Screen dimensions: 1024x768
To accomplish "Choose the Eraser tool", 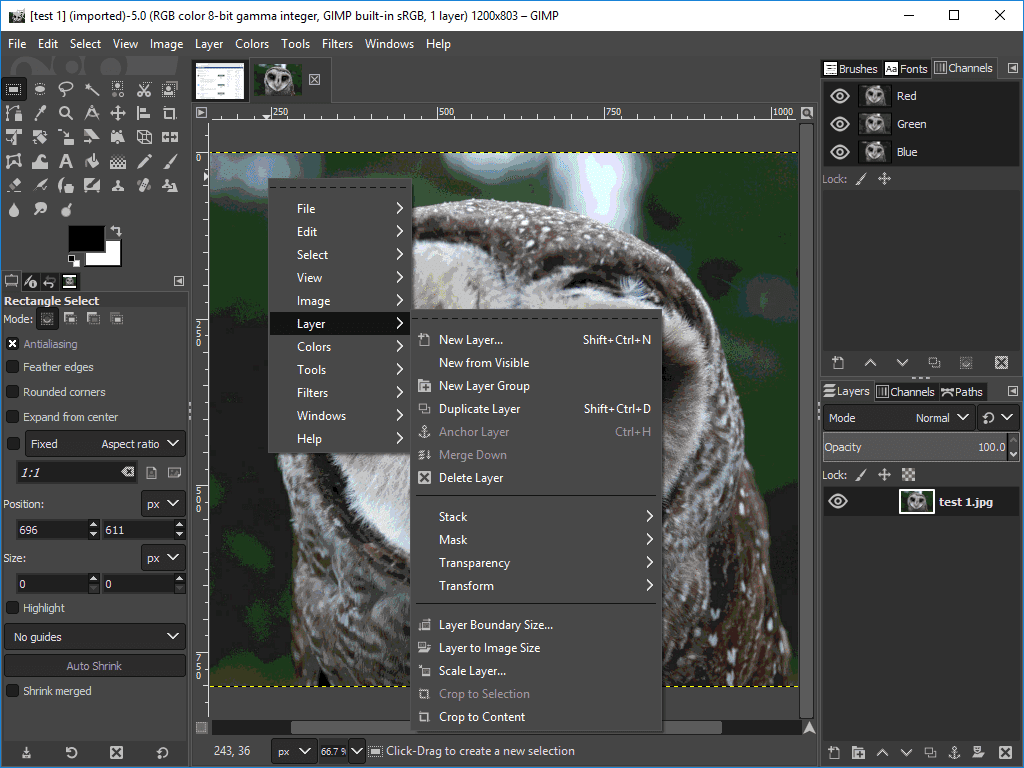I will point(14,184).
